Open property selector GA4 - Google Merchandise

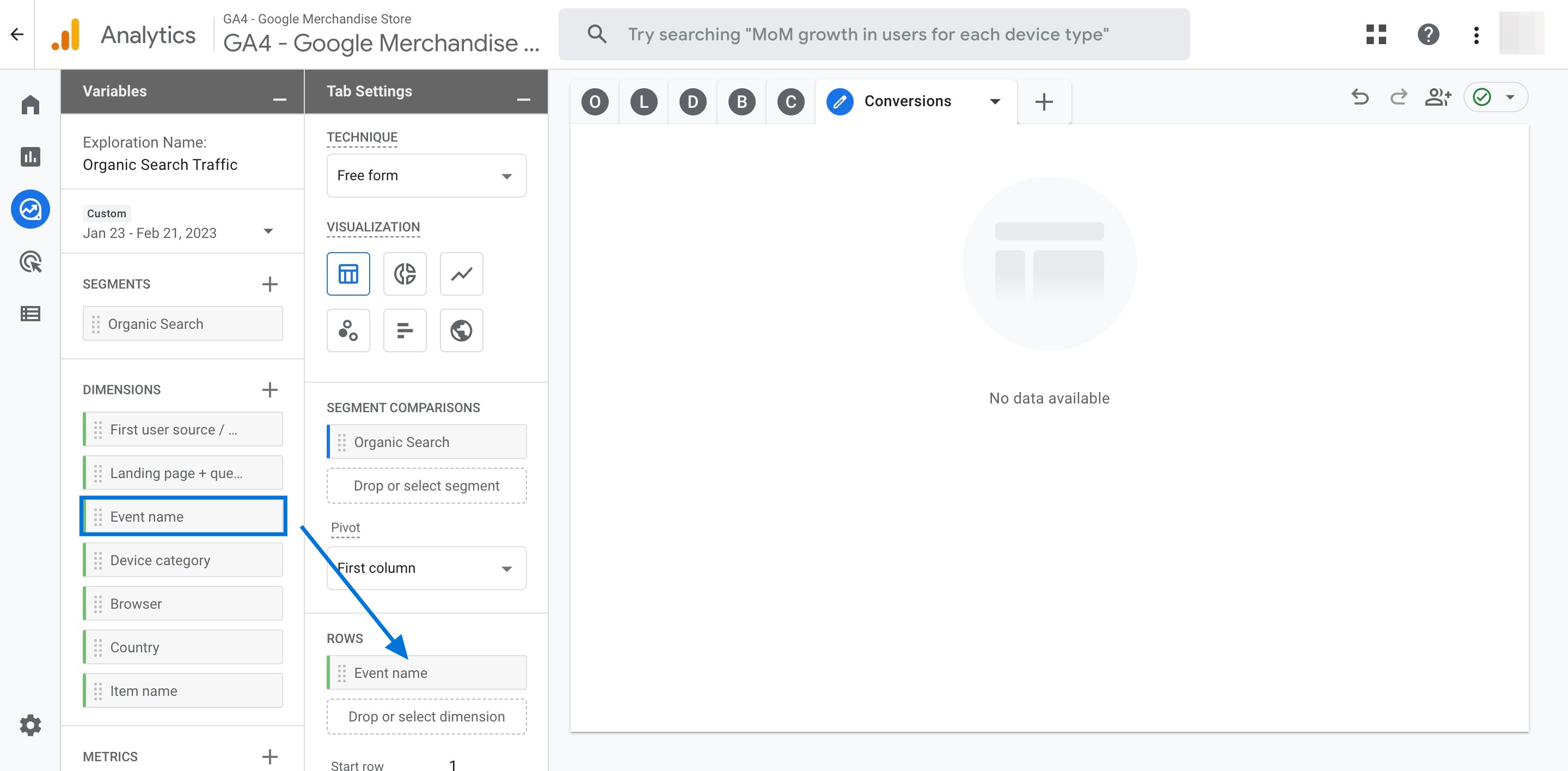point(381,34)
